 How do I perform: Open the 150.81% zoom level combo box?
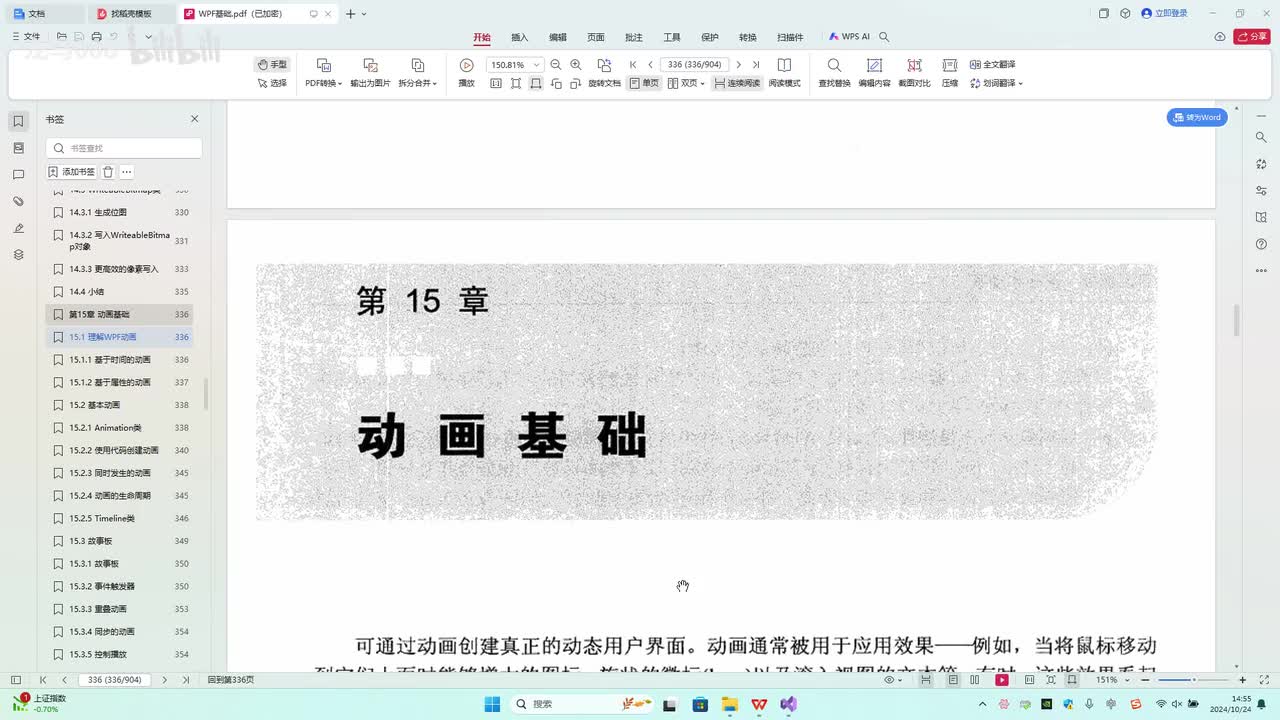click(x=514, y=64)
